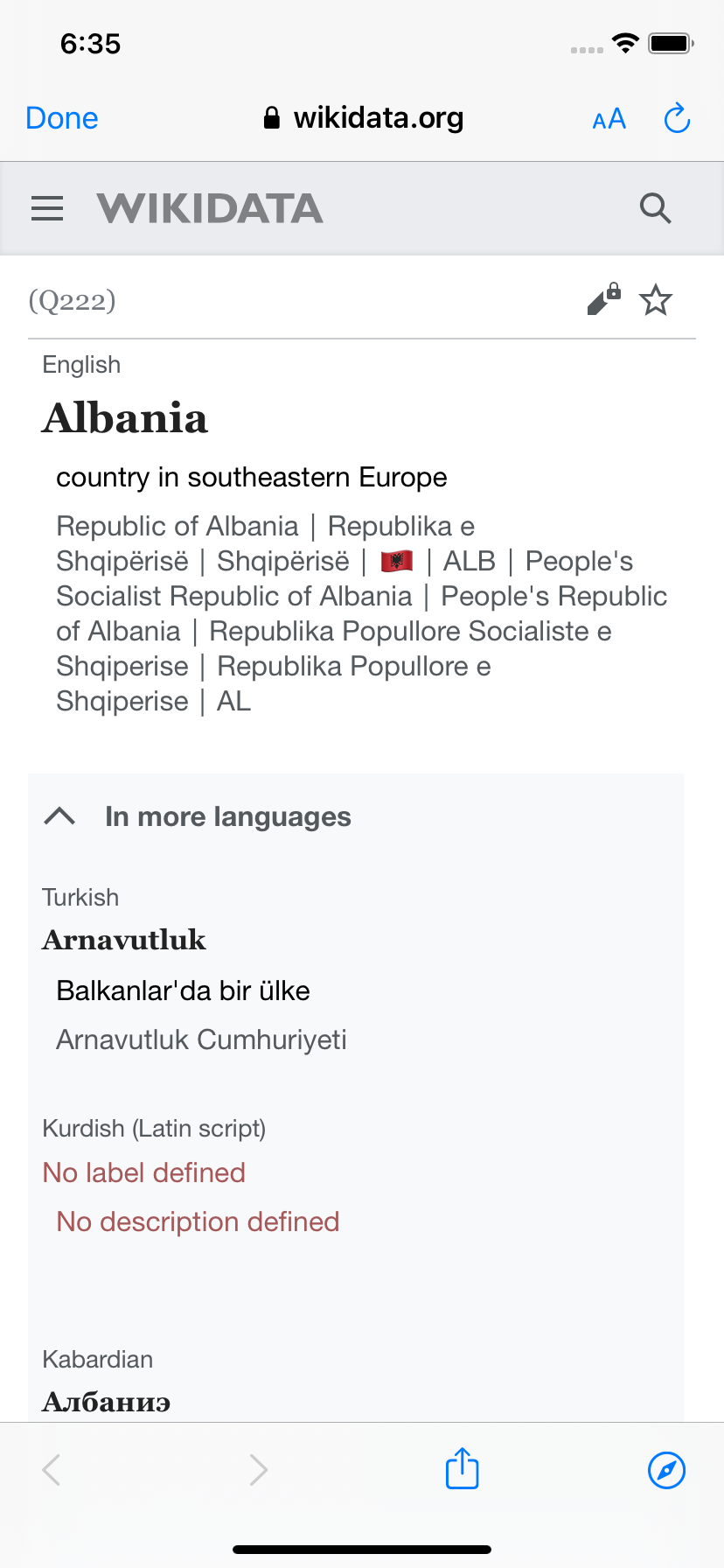Image resolution: width=724 pixels, height=1568 pixels.
Task: Open the Wikidata hamburger menu
Action: [x=47, y=208]
